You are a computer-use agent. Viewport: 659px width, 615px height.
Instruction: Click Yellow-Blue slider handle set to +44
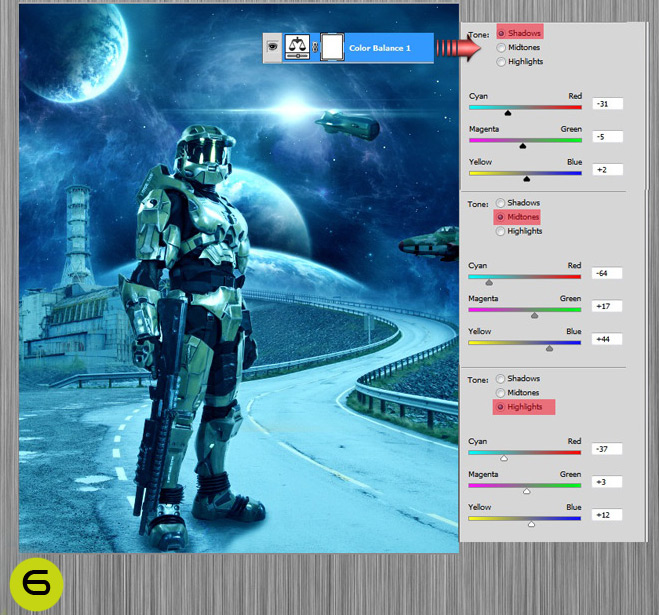click(549, 348)
